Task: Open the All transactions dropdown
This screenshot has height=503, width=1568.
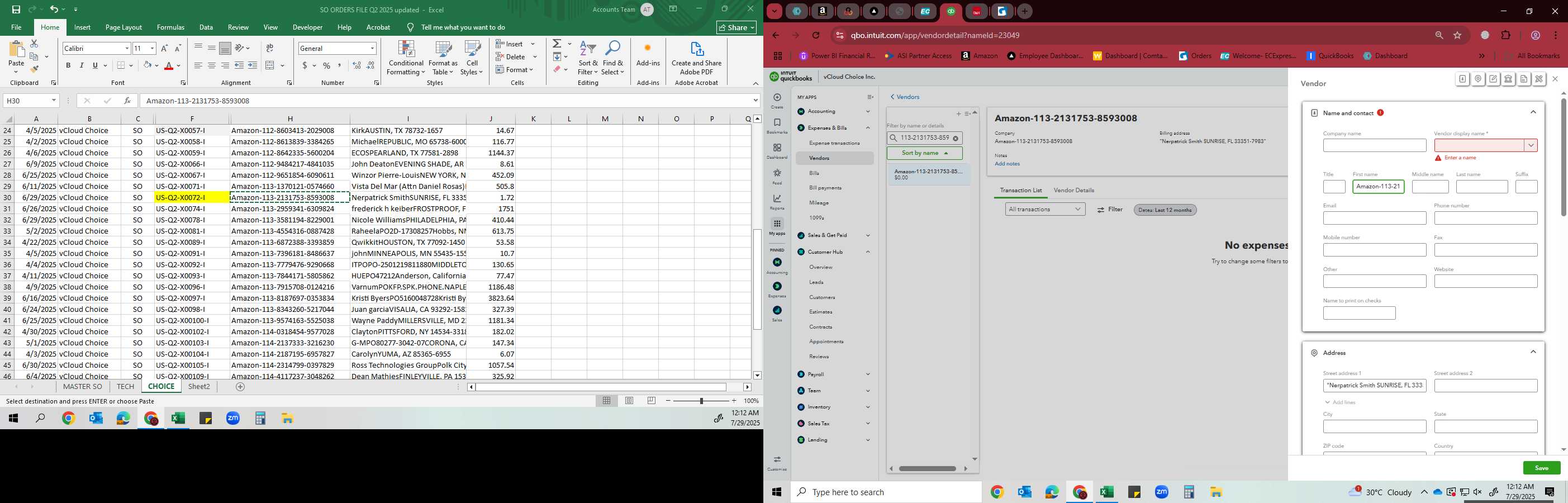Action: pos(1044,210)
